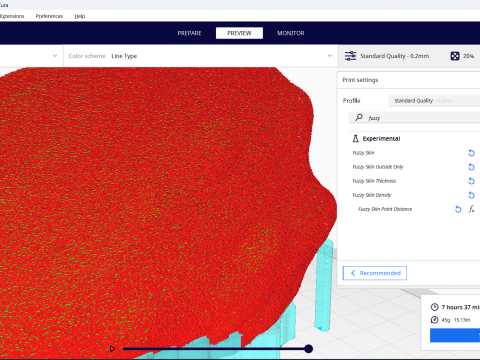This screenshot has height=360, width=480.
Task: Start the layer simulation playback
Action: click(113, 349)
